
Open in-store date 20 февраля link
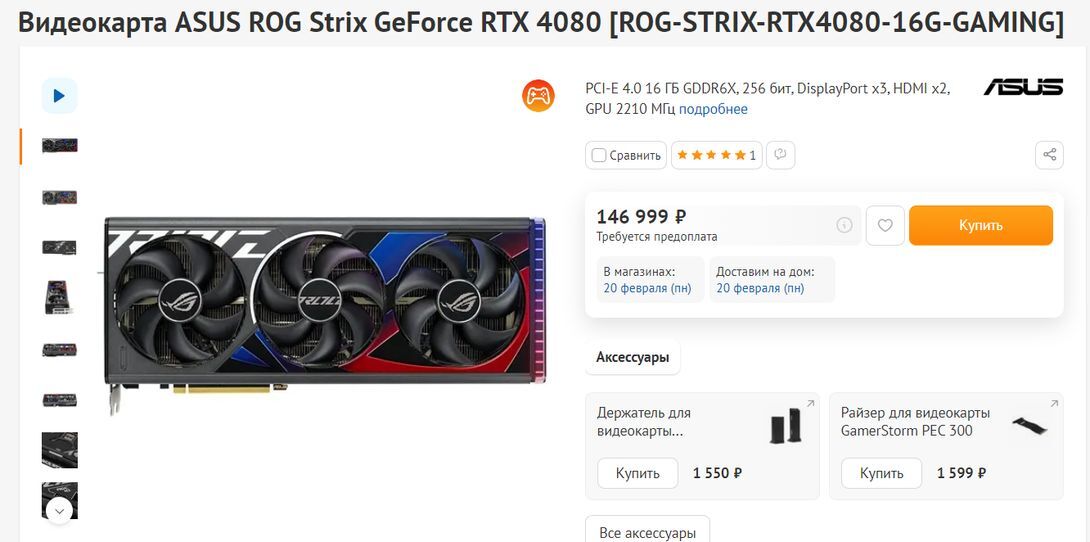pyautogui.click(x=647, y=288)
